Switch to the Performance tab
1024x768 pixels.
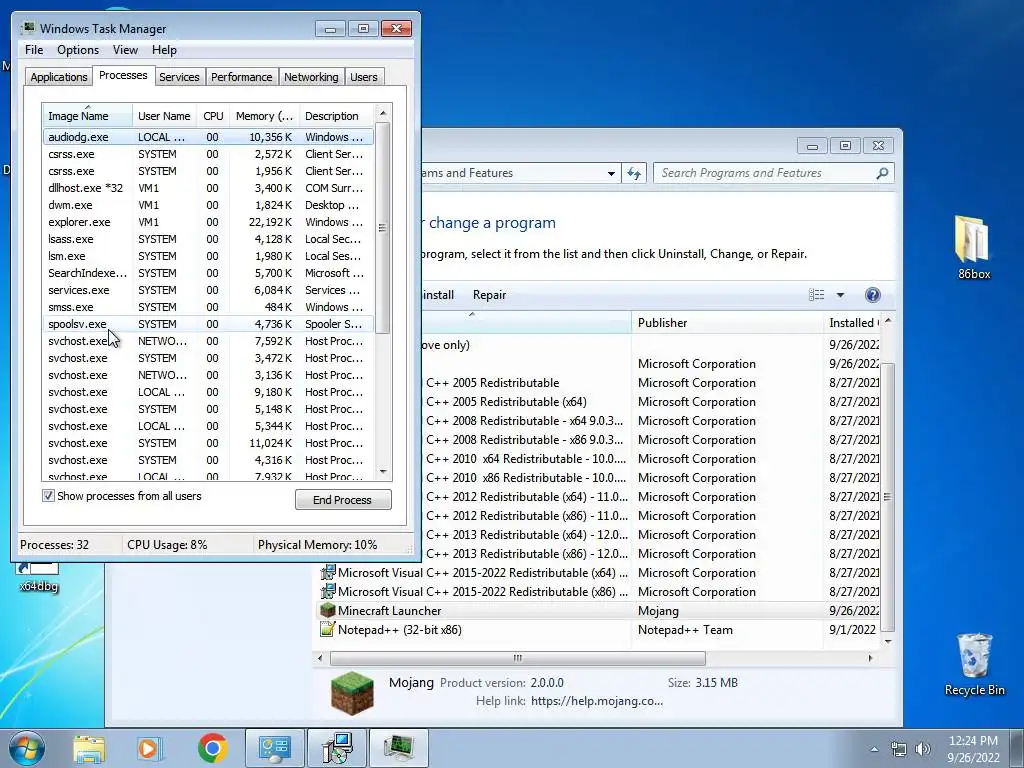[x=241, y=77]
